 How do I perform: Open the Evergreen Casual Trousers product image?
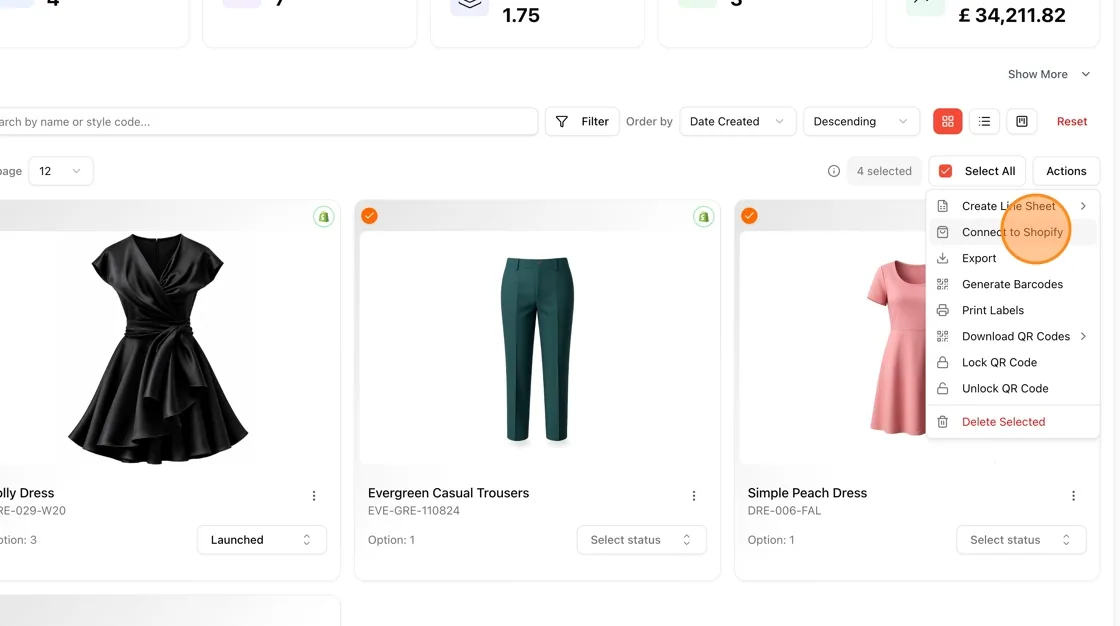pyautogui.click(x=537, y=349)
